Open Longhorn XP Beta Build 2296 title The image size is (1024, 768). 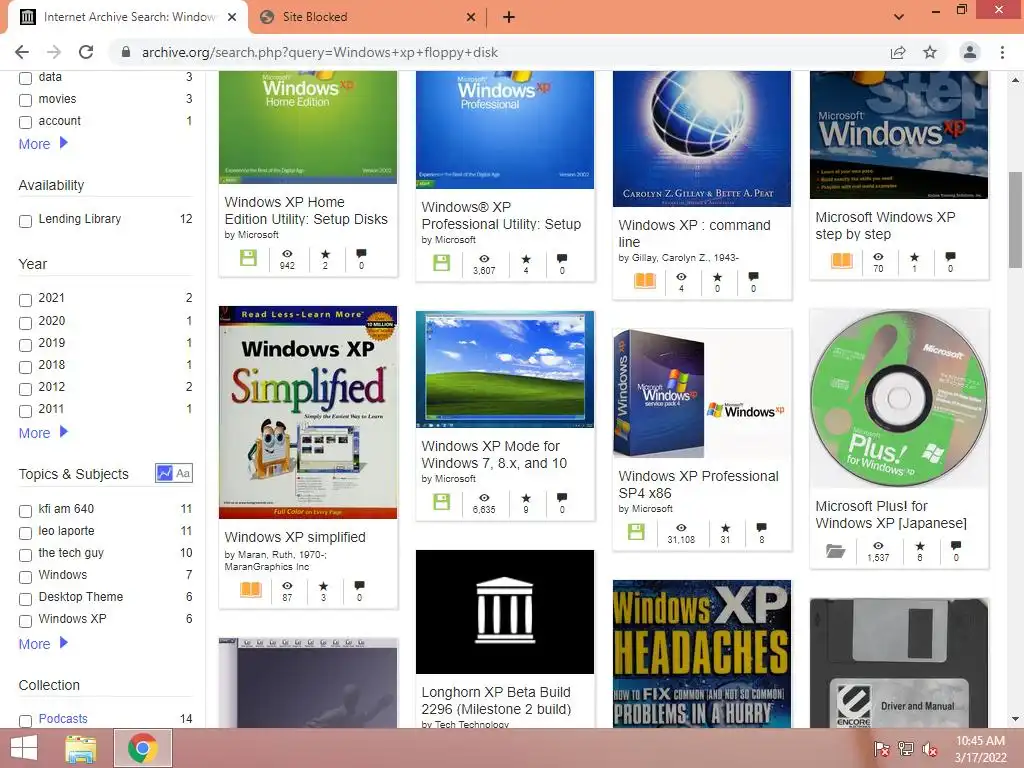click(496, 700)
